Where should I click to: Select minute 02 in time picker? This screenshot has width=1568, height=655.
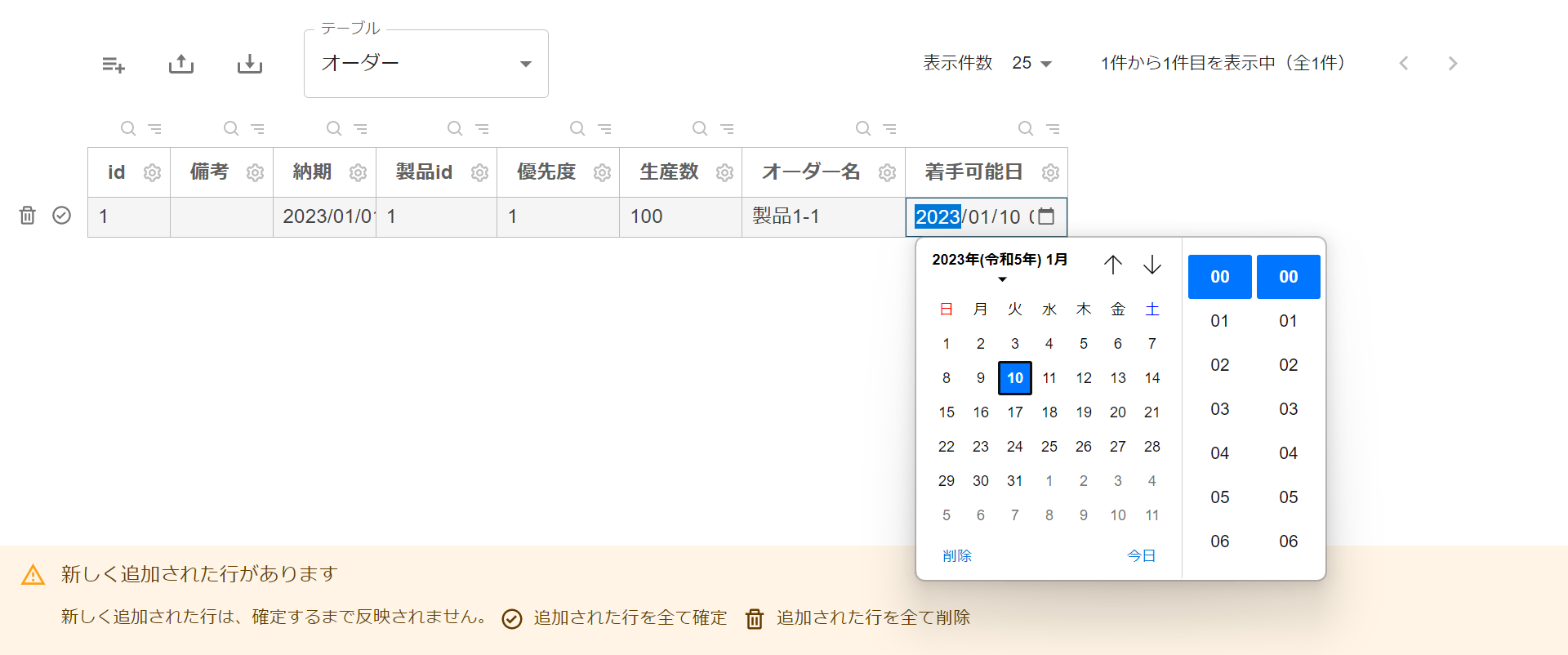point(1289,365)
